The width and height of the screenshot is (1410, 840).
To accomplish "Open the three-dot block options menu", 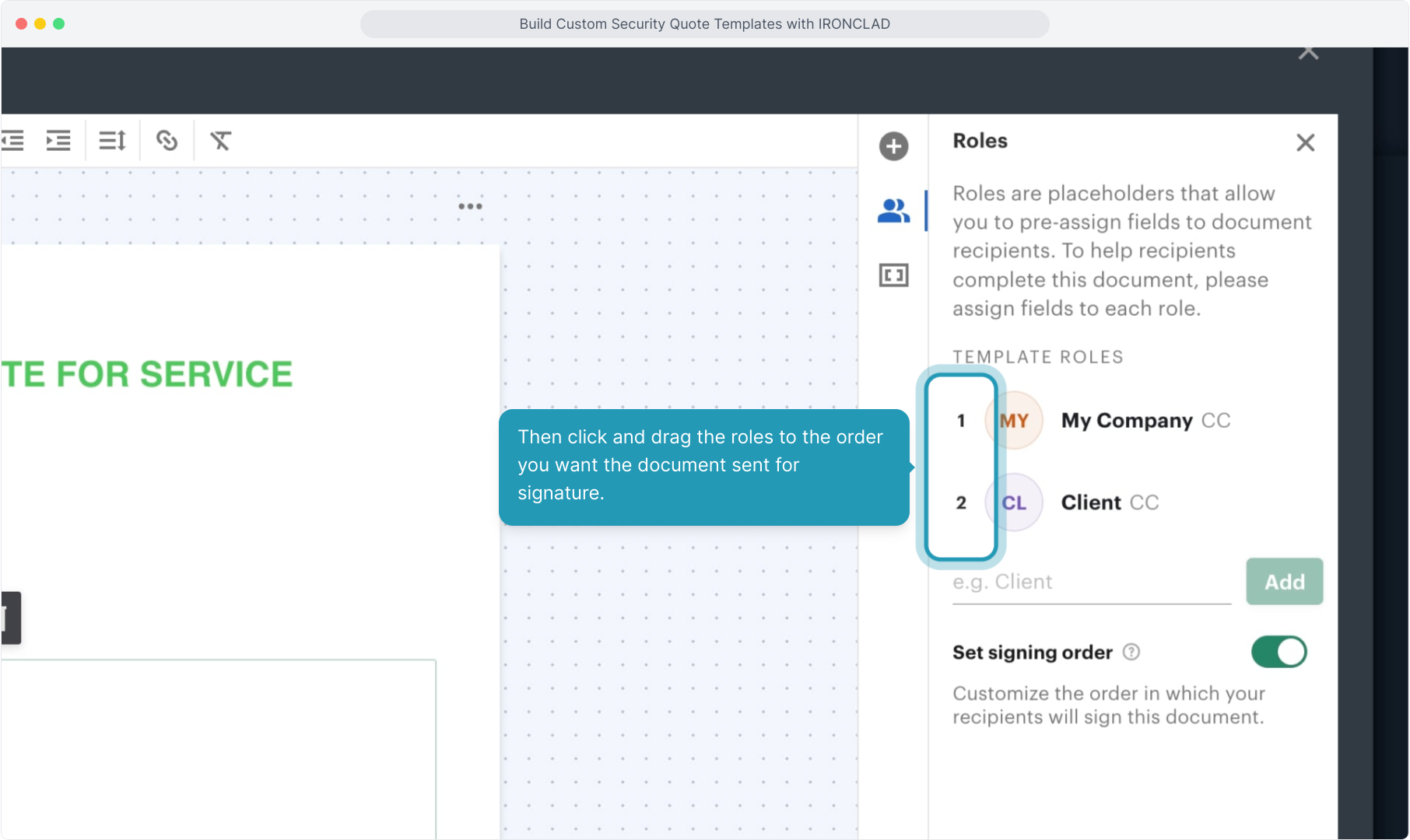I will (470, 206).
